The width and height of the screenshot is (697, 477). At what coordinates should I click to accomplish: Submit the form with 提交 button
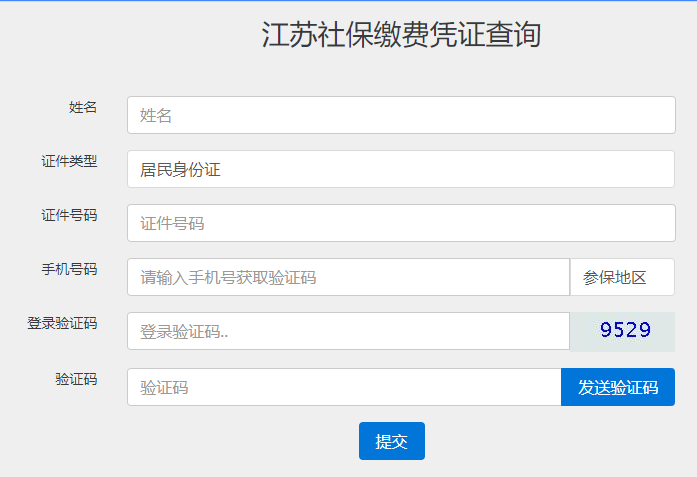pyautogui.click(x=391, y=441)
